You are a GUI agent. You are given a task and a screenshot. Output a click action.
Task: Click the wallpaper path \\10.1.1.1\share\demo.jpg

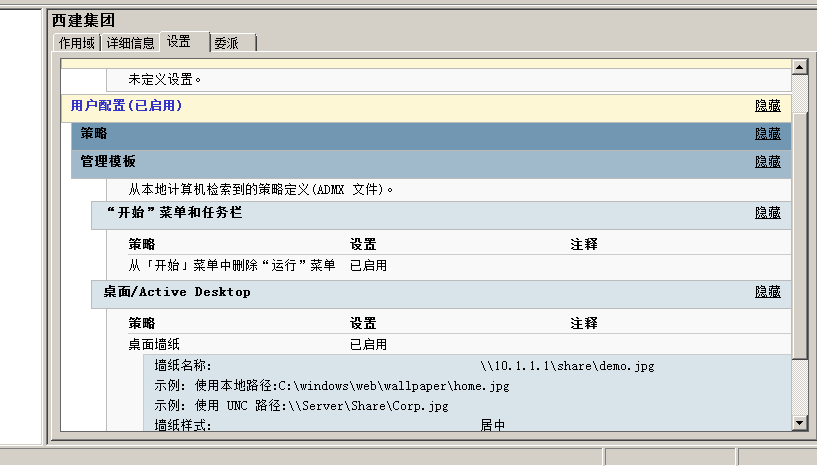pyautogui.click(x=567, y=366)
